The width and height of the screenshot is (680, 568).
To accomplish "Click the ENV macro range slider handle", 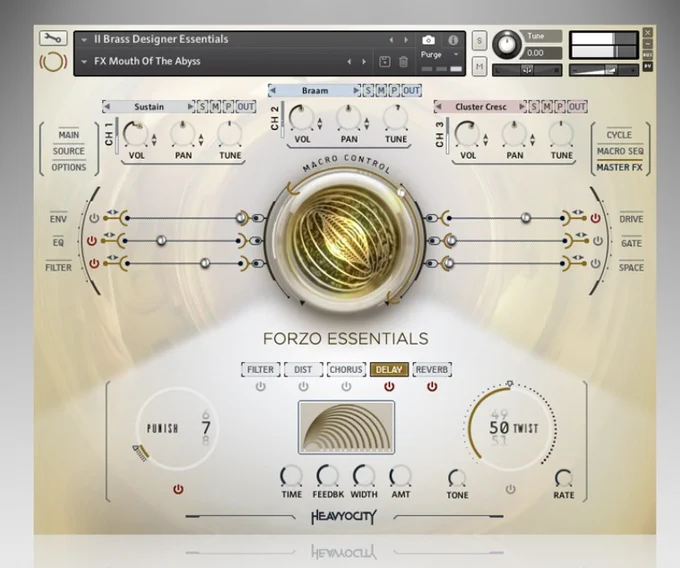I will [x=241, y=217].
